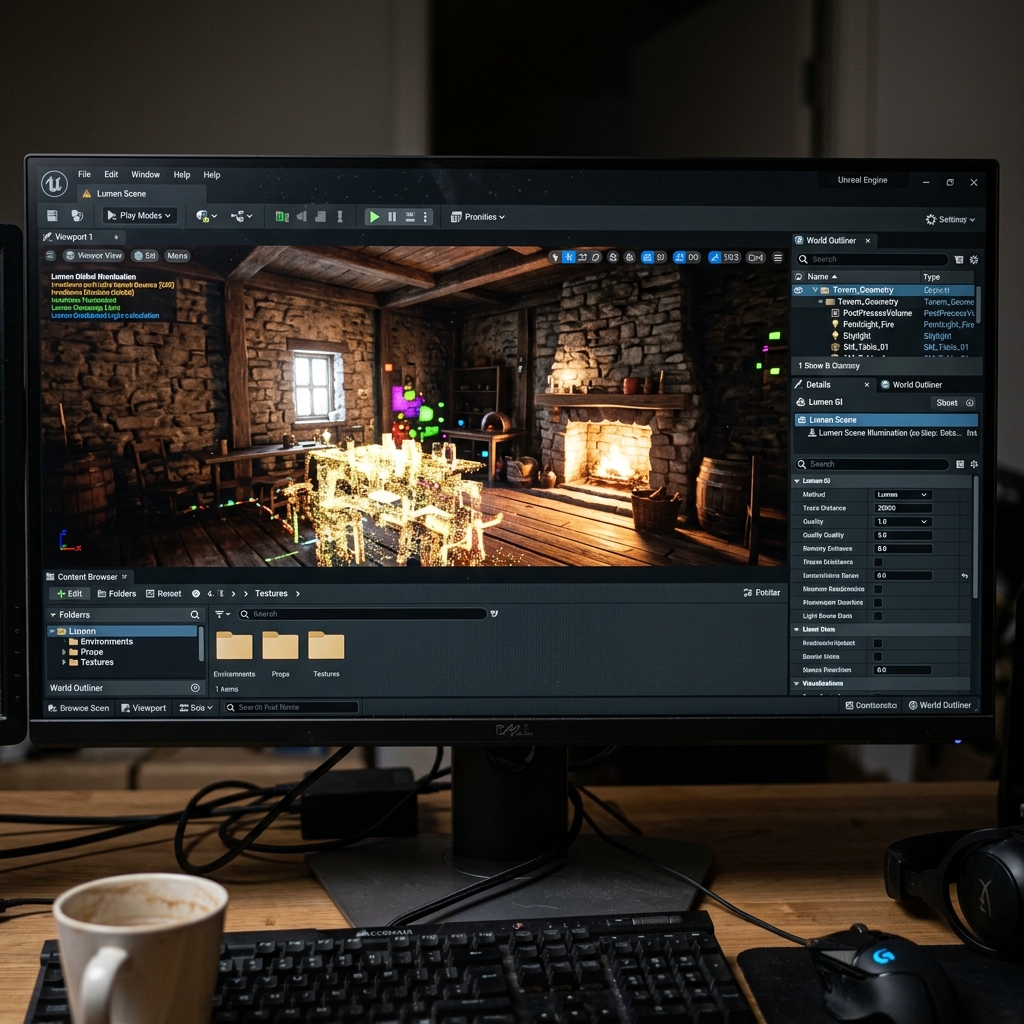Collapse the Folderrs section arrow
Image resolution: width=1024 pixels, height=1024 pixels.
53,615
